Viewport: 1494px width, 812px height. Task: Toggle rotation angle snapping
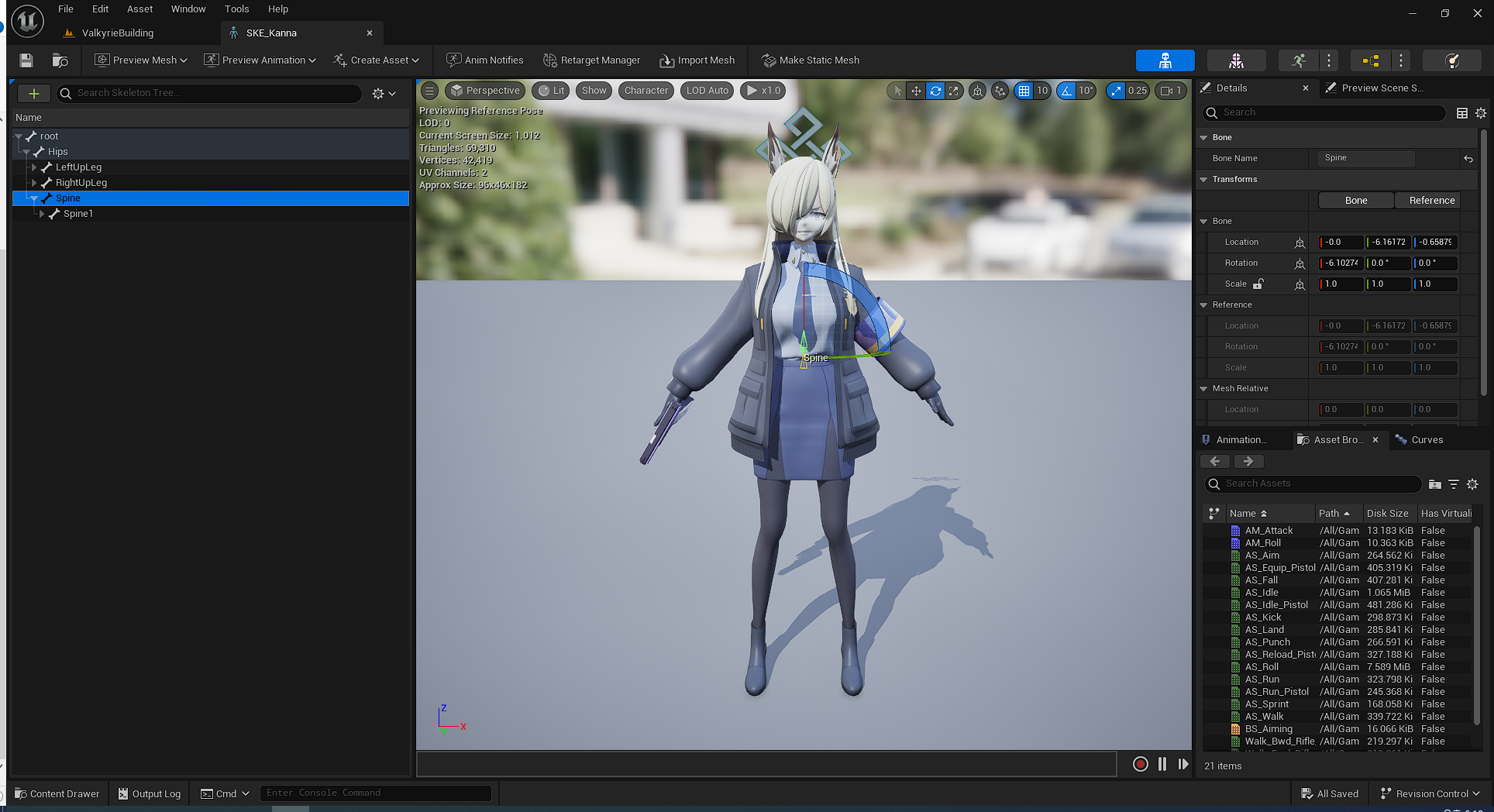click(1067, 91)
